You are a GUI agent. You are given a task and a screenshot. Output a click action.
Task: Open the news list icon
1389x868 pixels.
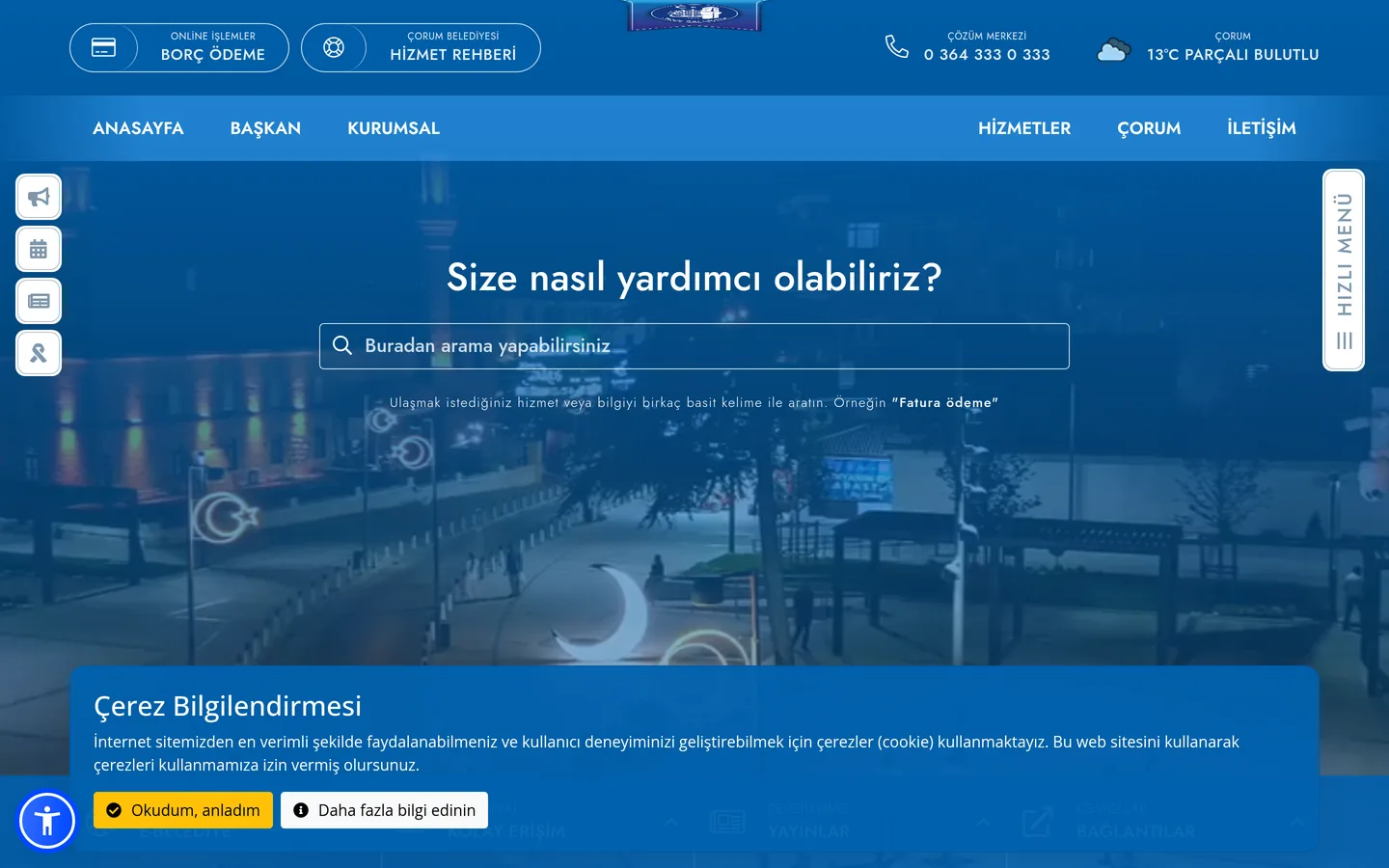(x=39, y=301)
